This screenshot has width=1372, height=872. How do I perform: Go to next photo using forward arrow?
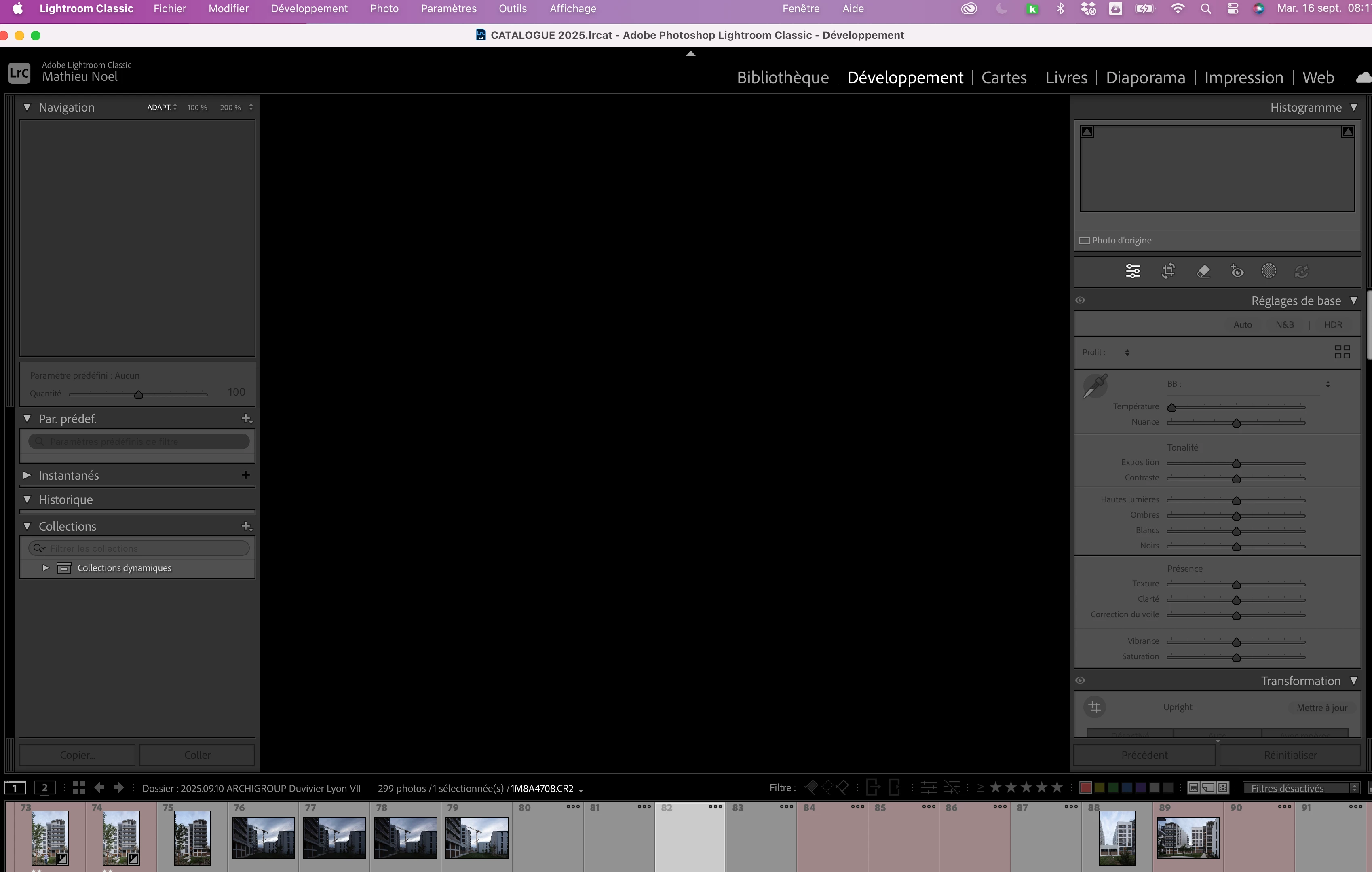pos(119,787)
